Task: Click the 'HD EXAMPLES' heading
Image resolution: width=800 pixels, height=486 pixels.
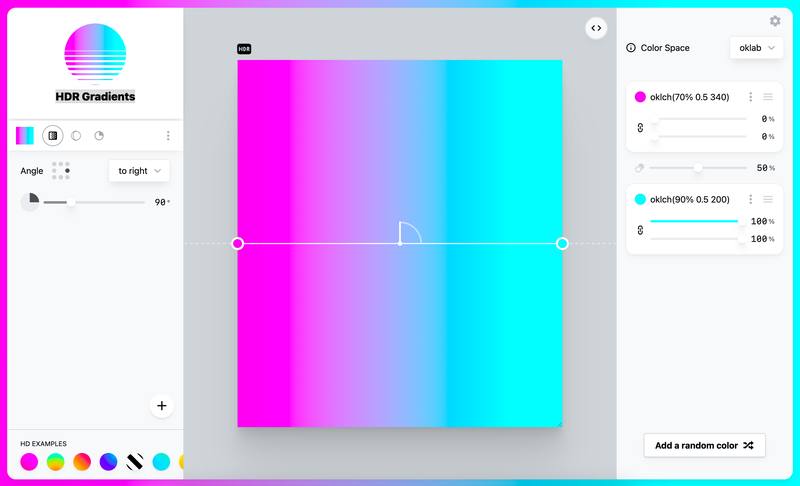Action: [43, 444]
